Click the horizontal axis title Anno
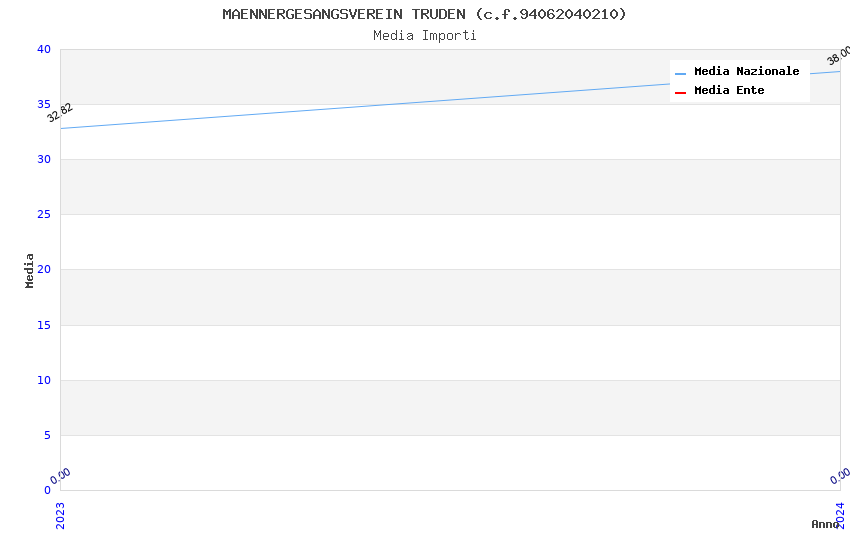This screenshot has width=850, height=550. pyautogui.click(x=825, y=524)
